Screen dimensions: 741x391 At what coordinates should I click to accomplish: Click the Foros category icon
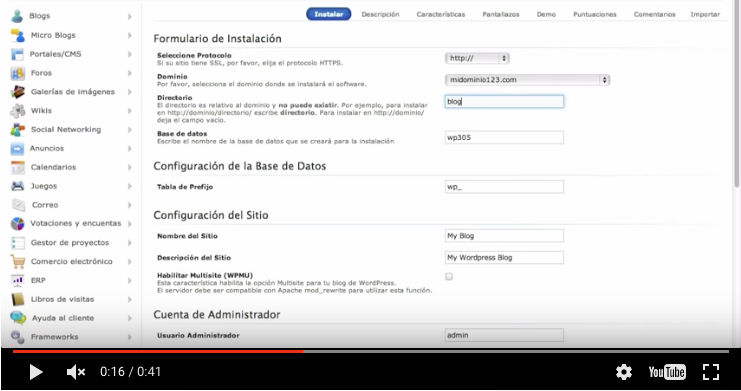(17, 73)
